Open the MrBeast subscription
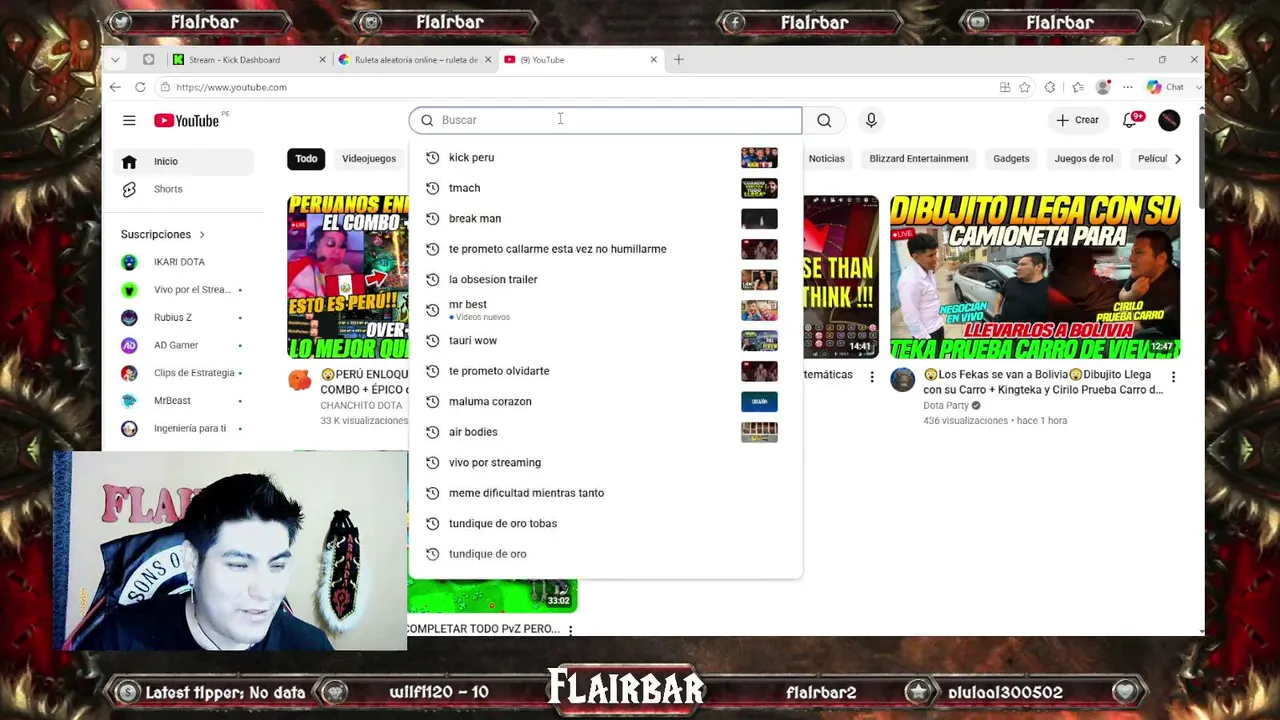The width and height of the screenshot is (1280, 720). coord(181,401)
